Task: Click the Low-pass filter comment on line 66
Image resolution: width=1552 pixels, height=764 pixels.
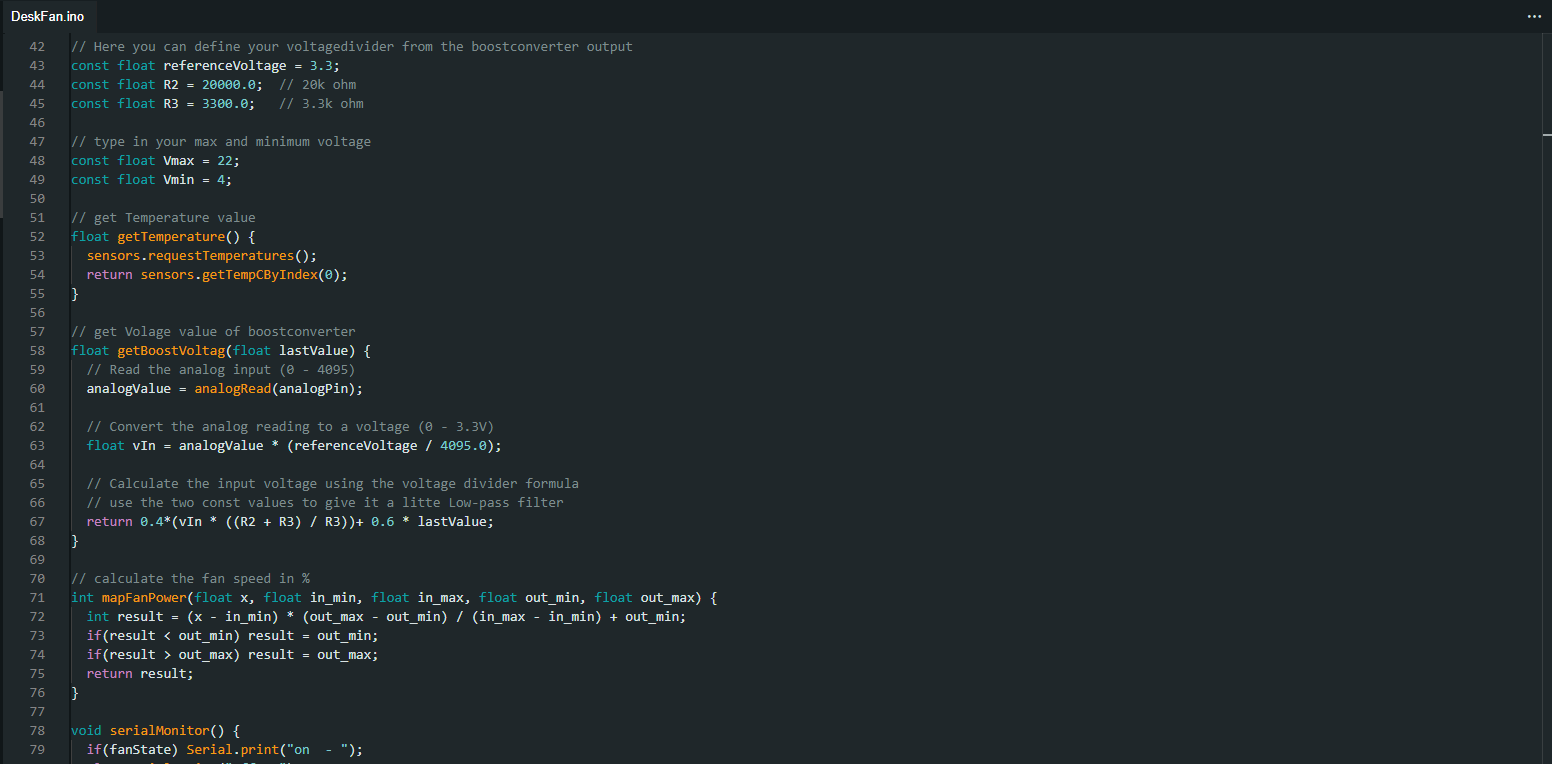Action: pos(325,502)
